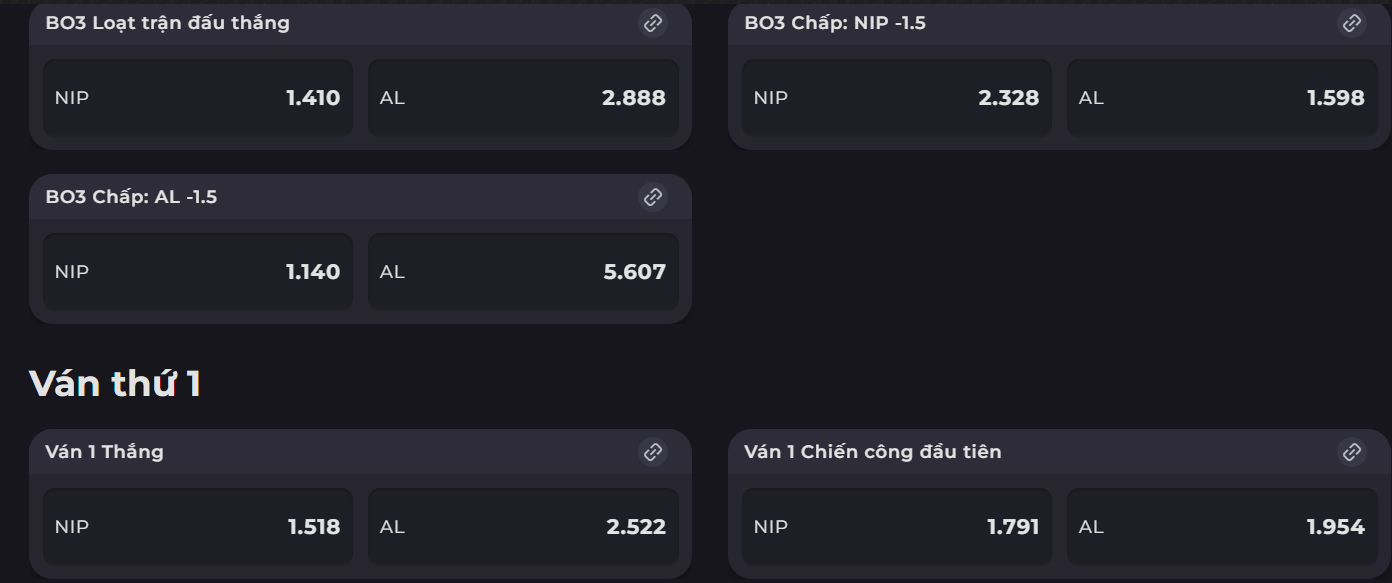Bet on AL at 1.598 handicap odds
This screenshot has height=583, width=1392.
click(x=1222, y=98)
